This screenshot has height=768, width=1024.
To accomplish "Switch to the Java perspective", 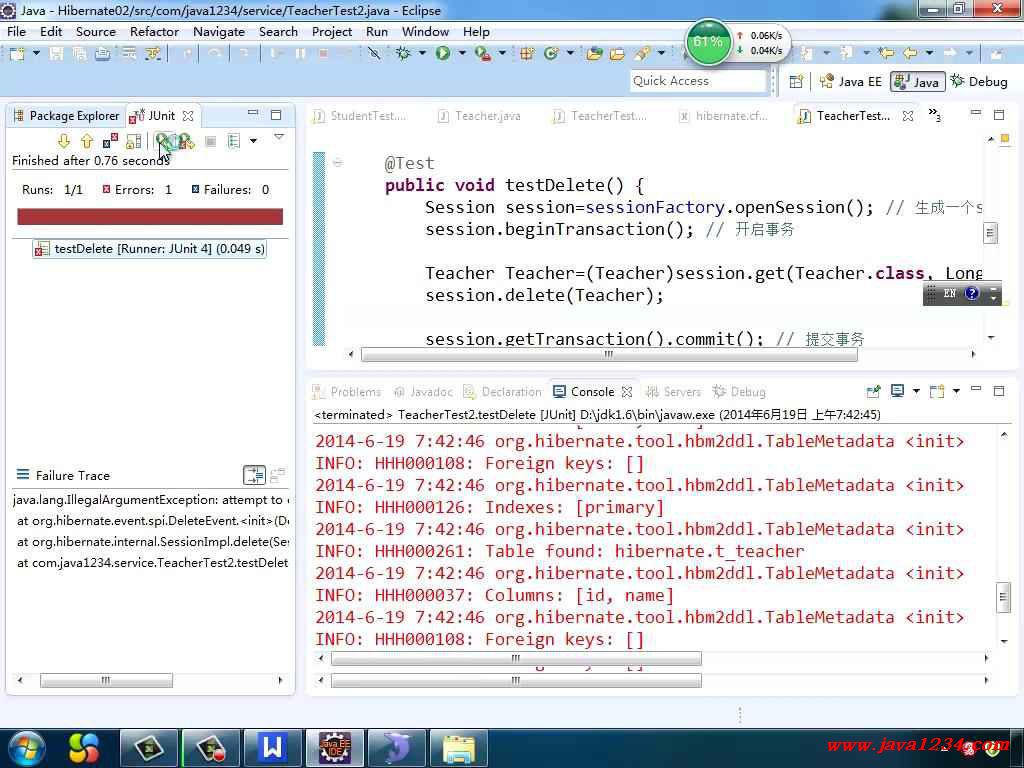I will point(917,82).
